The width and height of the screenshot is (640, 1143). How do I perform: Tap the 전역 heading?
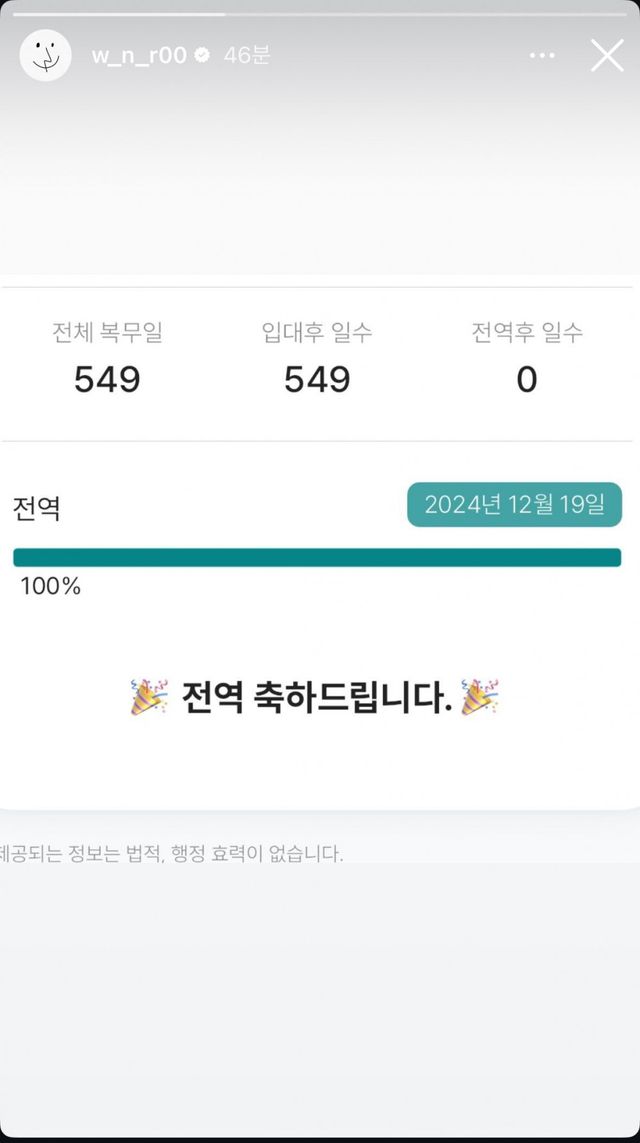37,508
